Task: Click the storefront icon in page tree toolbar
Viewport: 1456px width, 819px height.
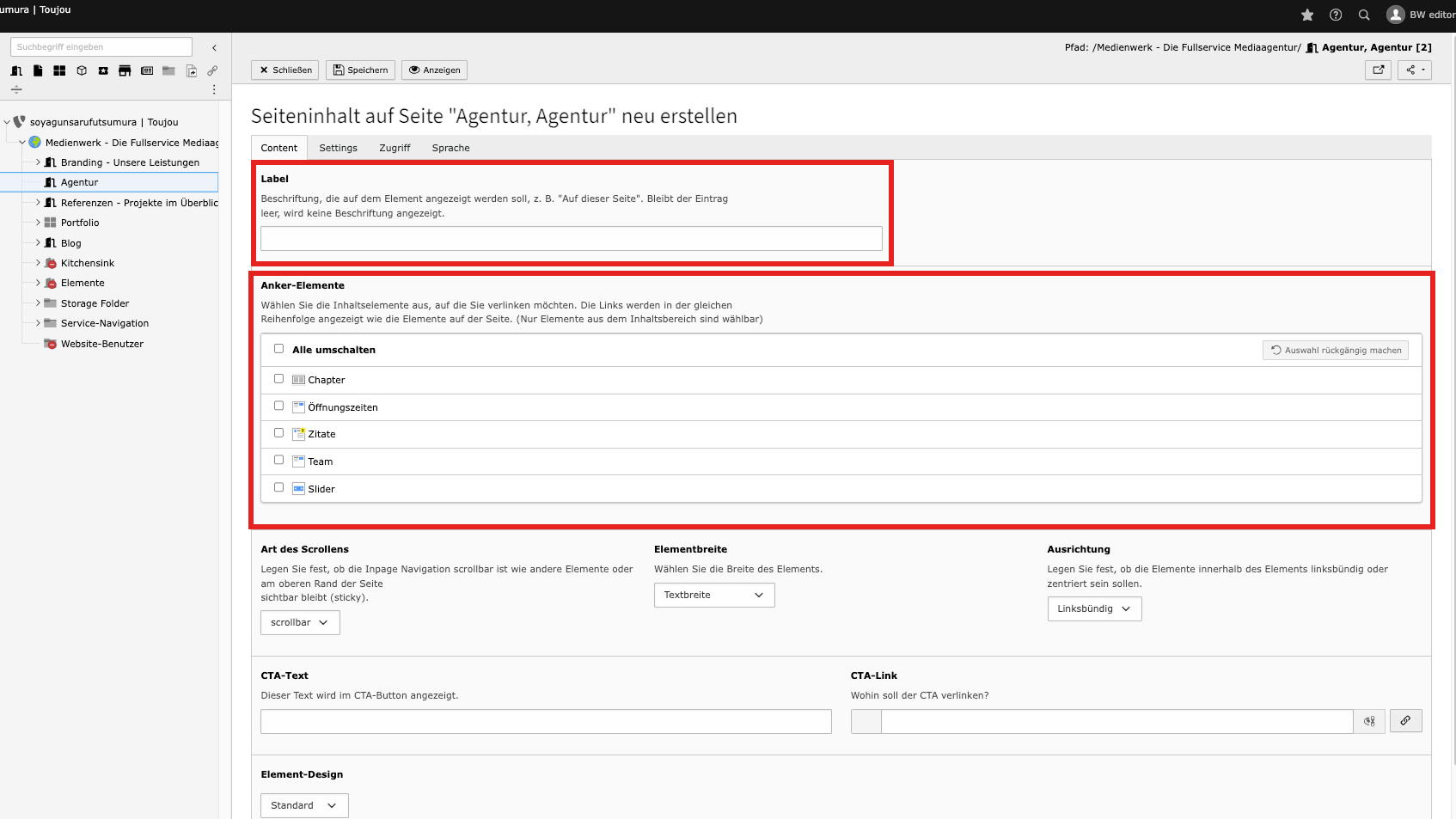Action: pos(125,70)
